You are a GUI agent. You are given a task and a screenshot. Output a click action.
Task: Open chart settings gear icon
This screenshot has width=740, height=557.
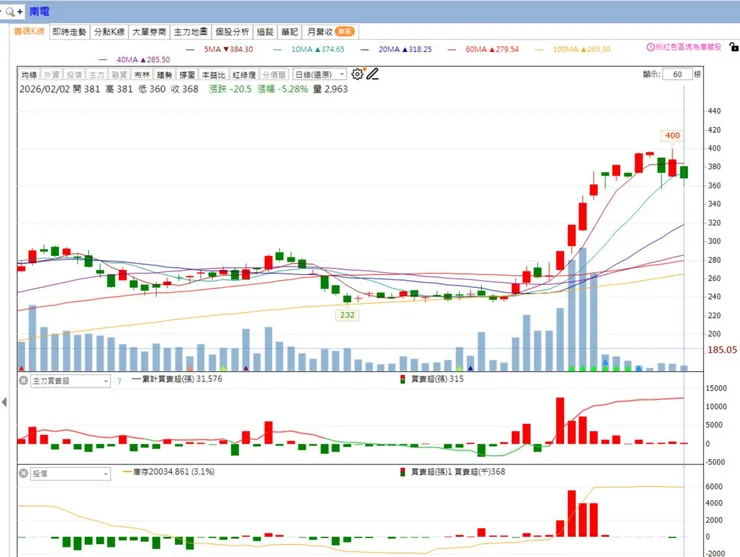pos(357,74)
